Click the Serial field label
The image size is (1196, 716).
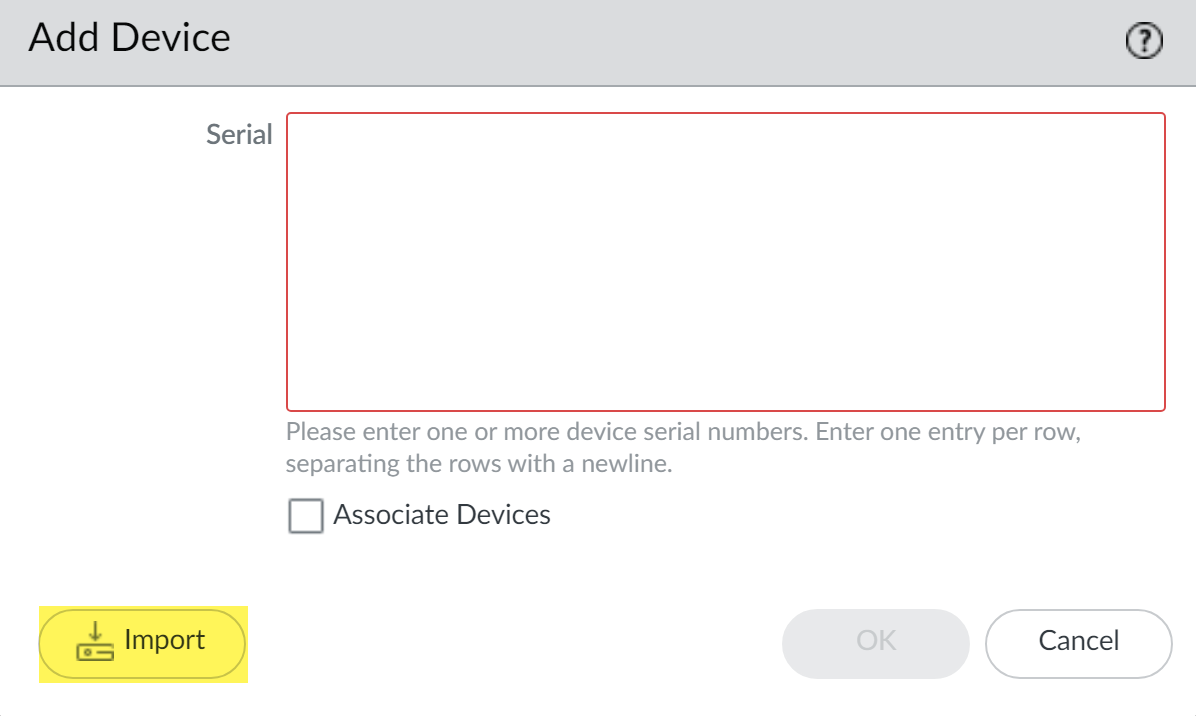(x=239, y=135)
